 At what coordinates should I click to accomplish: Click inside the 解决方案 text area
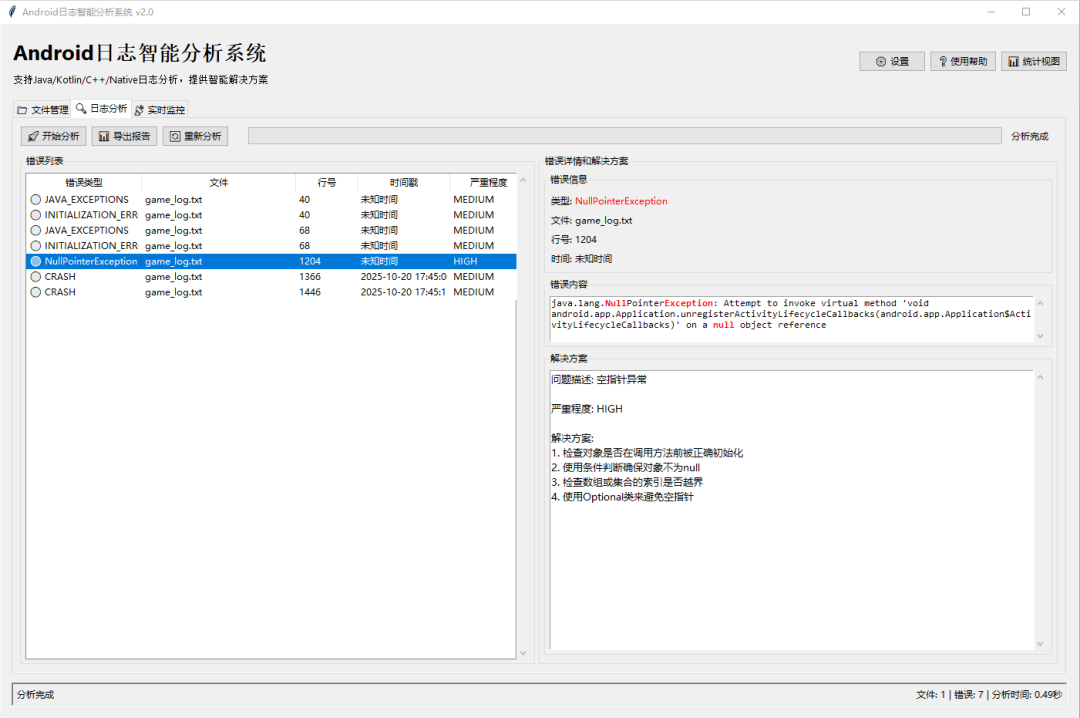click(x=792, y=510)
